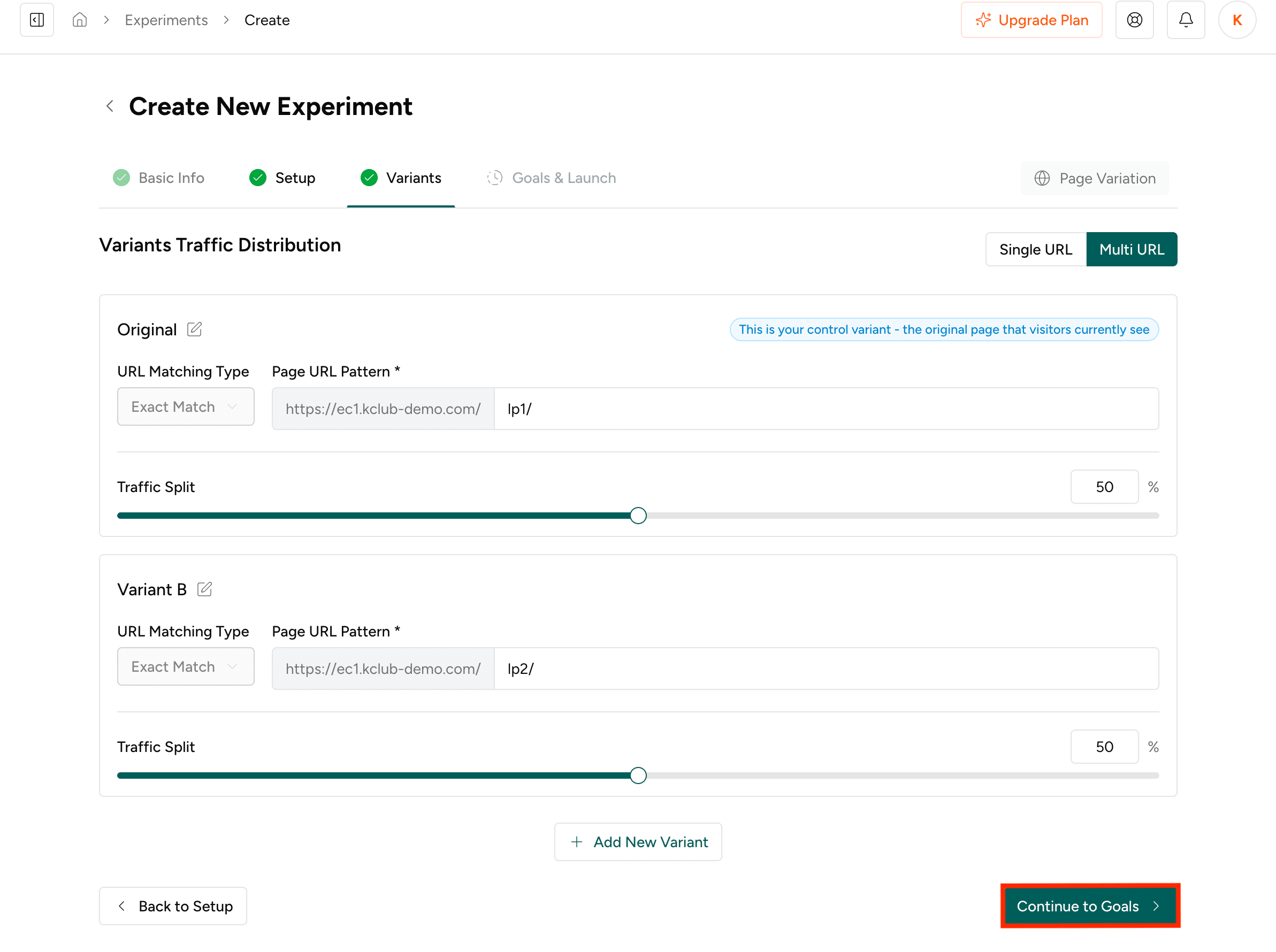Edit the Variant B name
Screen dimensions: 1276x952
(204, 589)
